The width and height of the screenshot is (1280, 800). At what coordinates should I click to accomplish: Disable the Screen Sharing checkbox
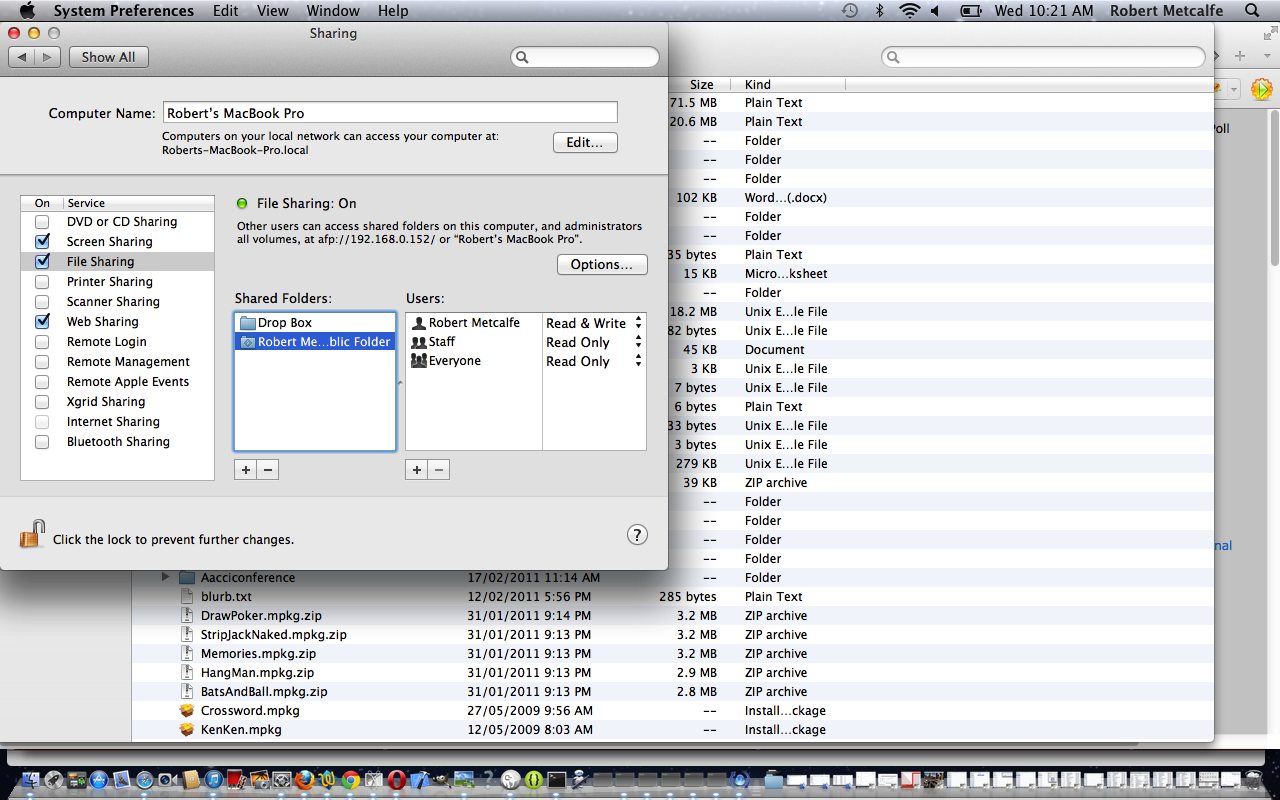42,242
